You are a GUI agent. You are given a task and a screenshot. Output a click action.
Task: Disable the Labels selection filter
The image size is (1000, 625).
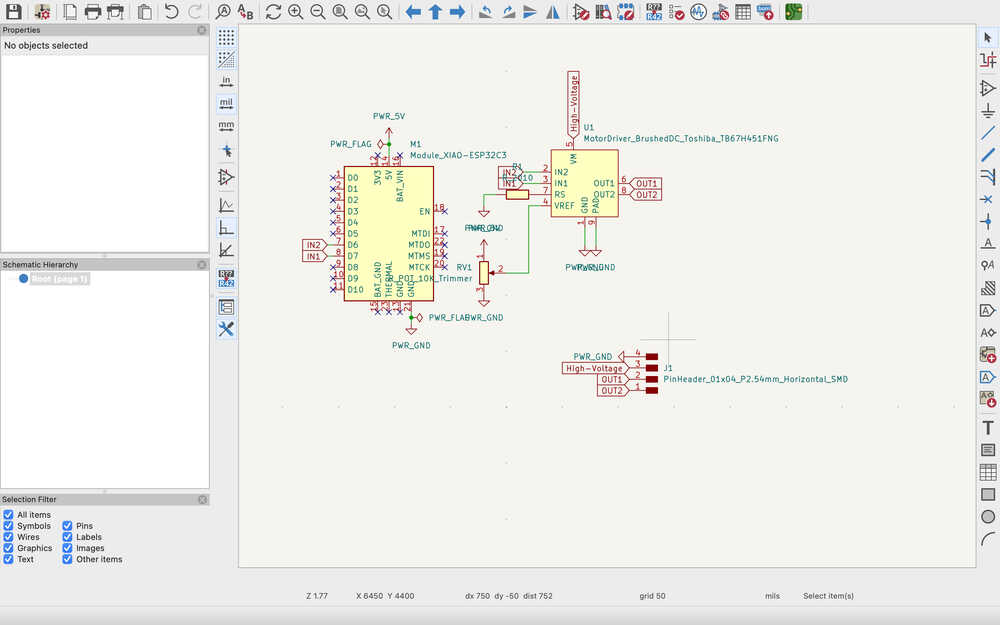[68, 537]
